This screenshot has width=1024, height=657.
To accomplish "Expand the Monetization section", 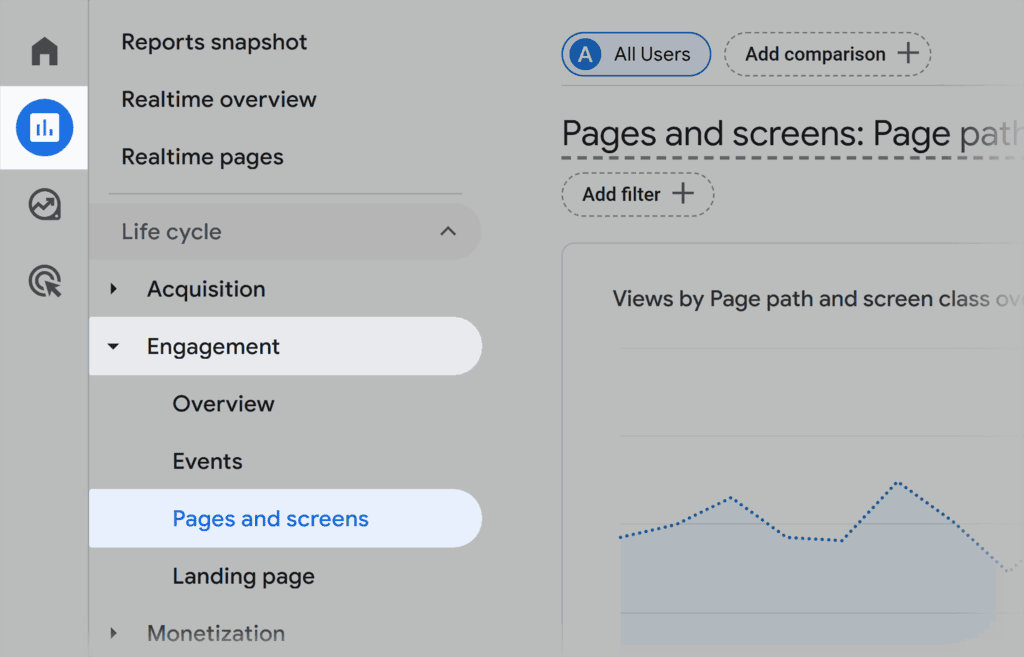I will coord(113,633).
